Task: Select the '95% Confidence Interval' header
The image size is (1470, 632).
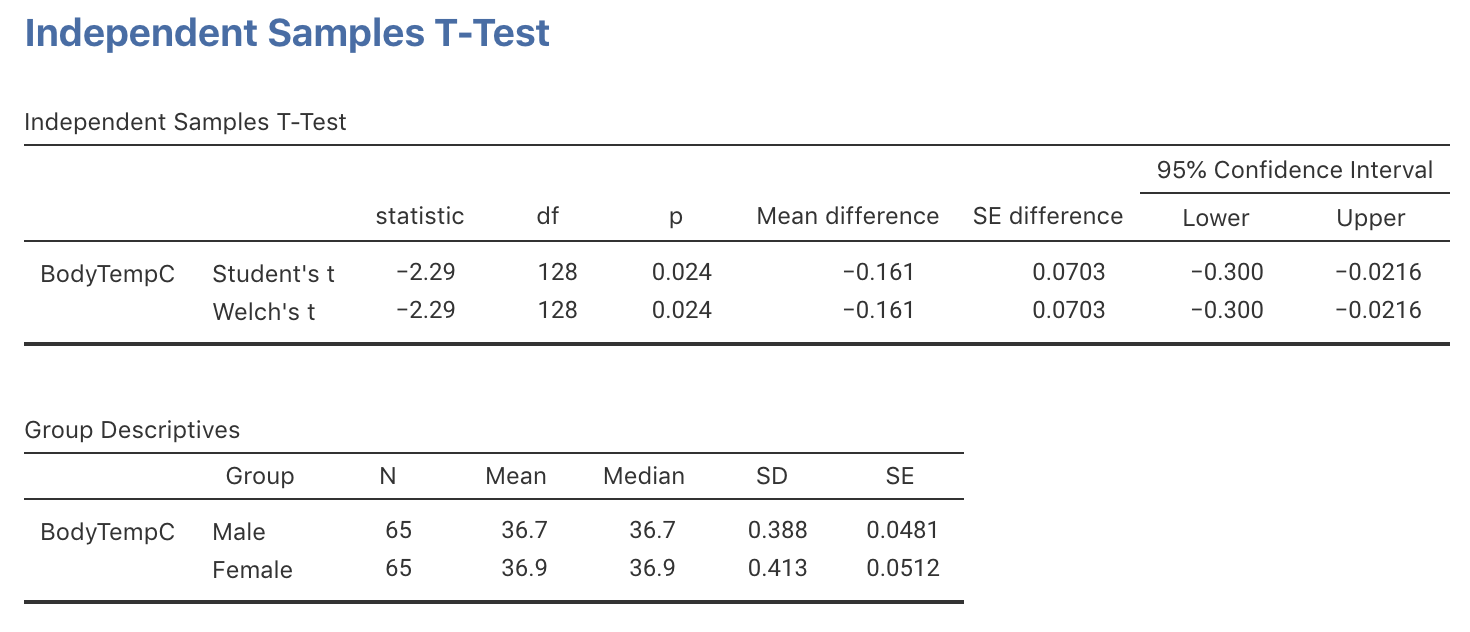Action: pos(1295,170)
